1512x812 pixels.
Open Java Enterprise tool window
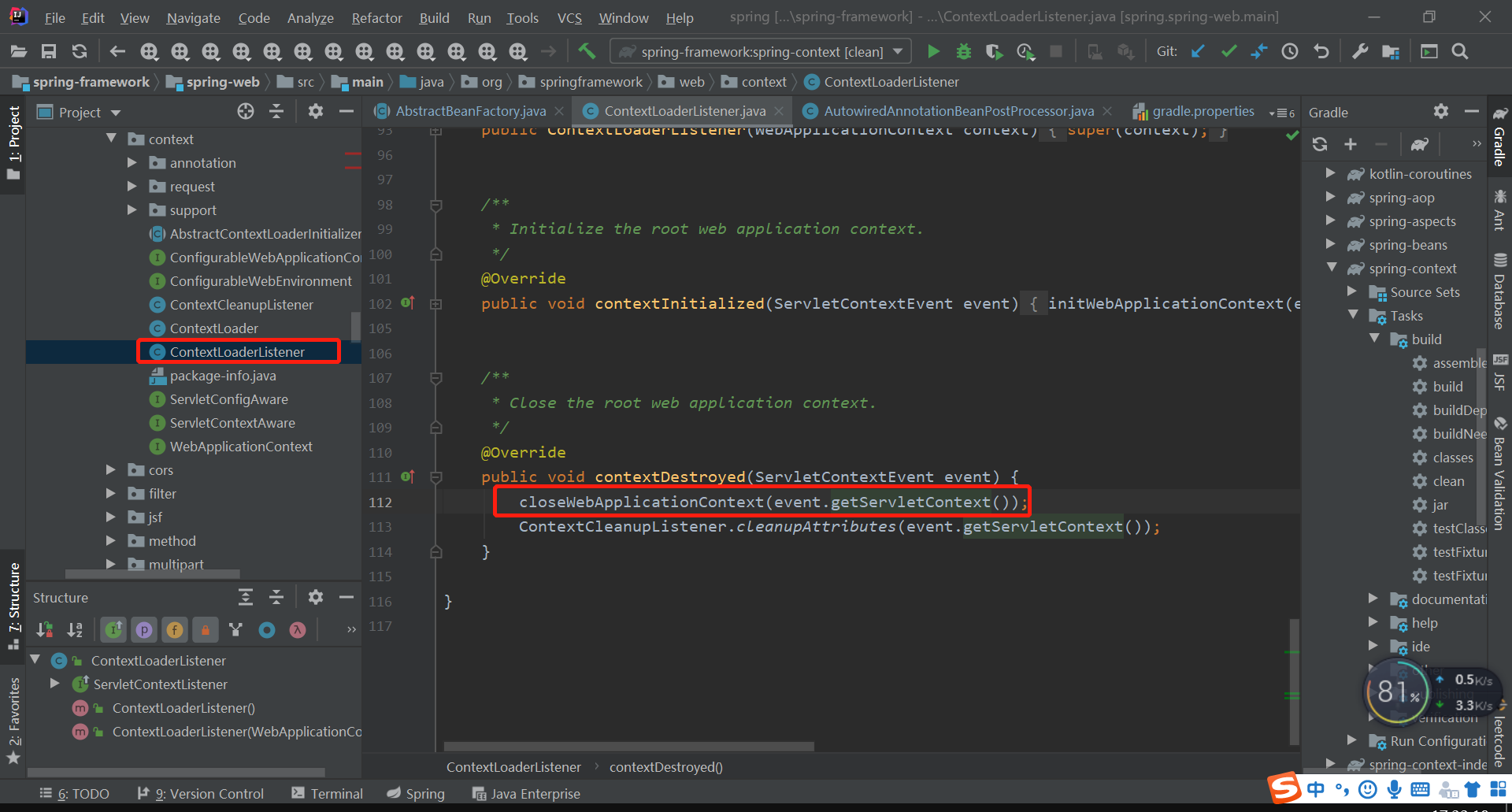tap(526, 793)
